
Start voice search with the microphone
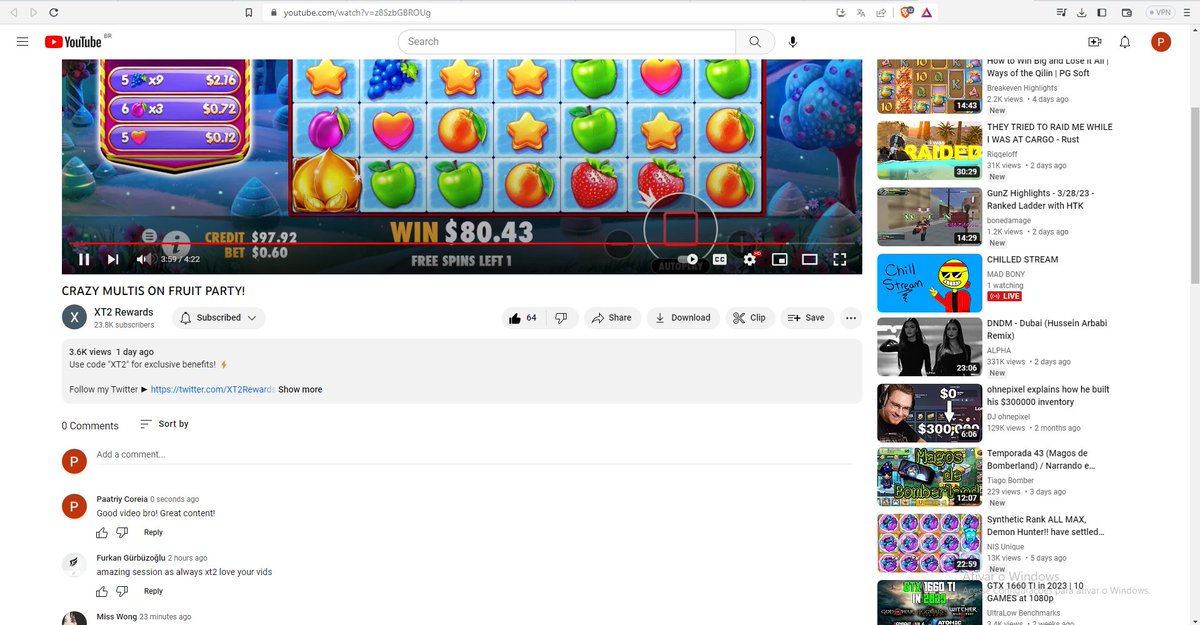click(x=793, y=41)
